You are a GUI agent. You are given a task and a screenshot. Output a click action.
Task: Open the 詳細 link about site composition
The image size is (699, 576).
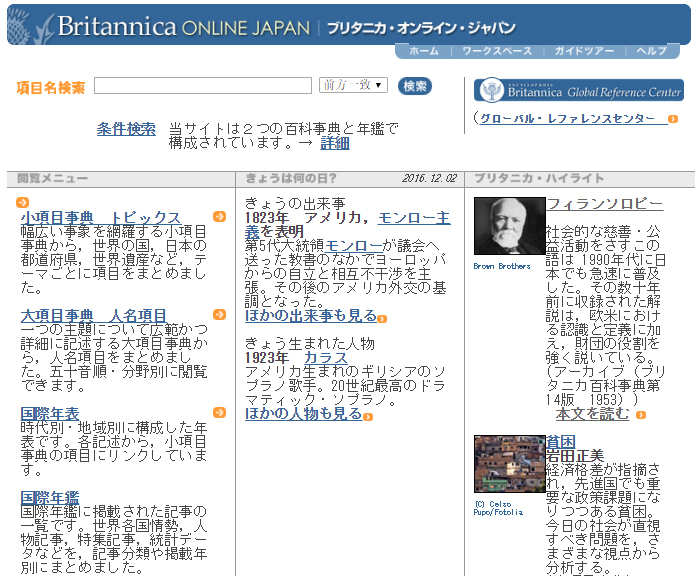tap(335, 143)
